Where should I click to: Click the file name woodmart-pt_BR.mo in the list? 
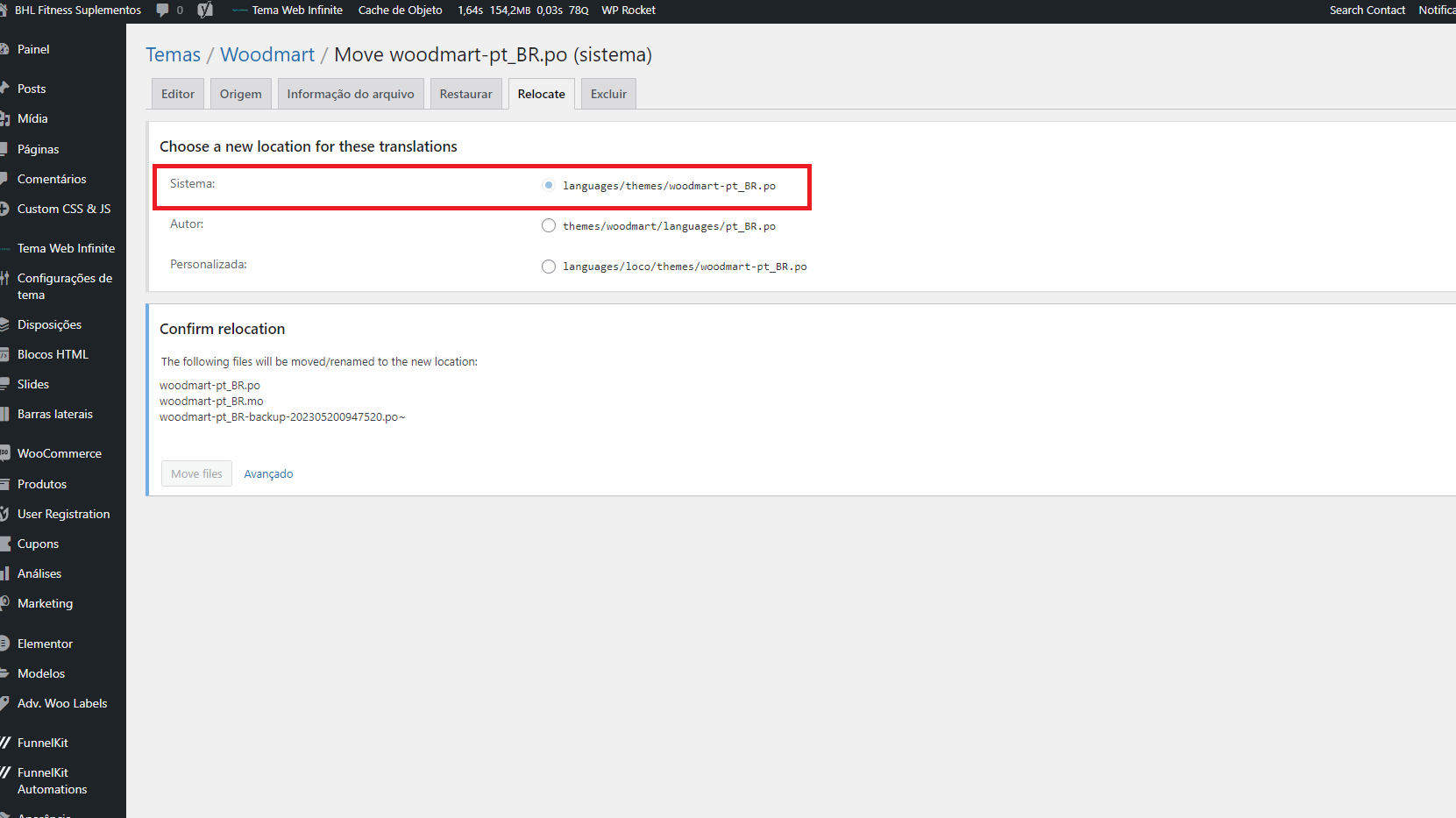point(211,402)
